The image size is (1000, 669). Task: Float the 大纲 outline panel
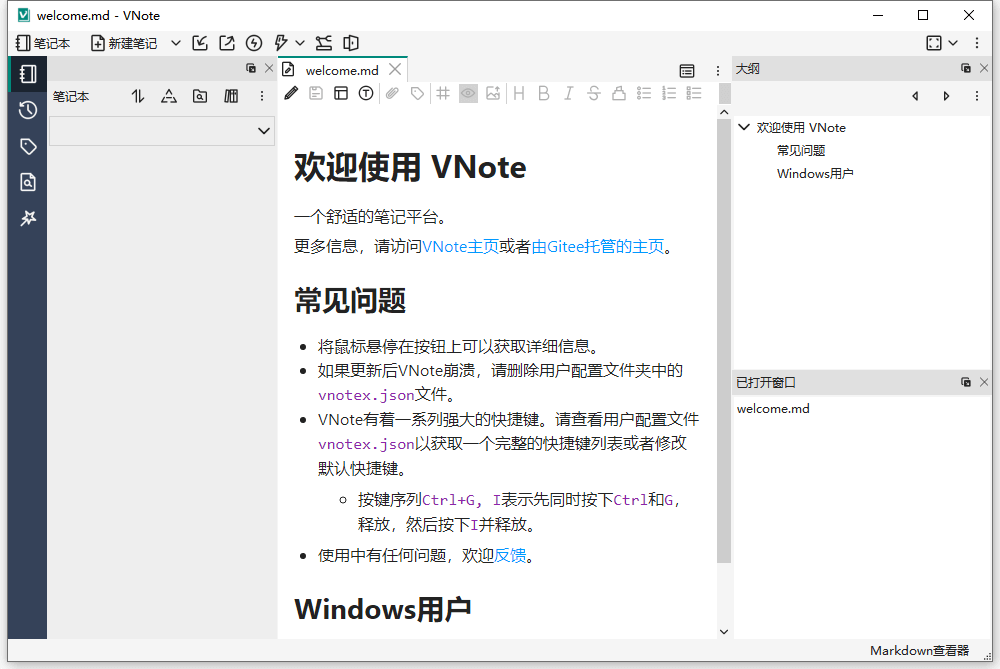tap(966, 68)
